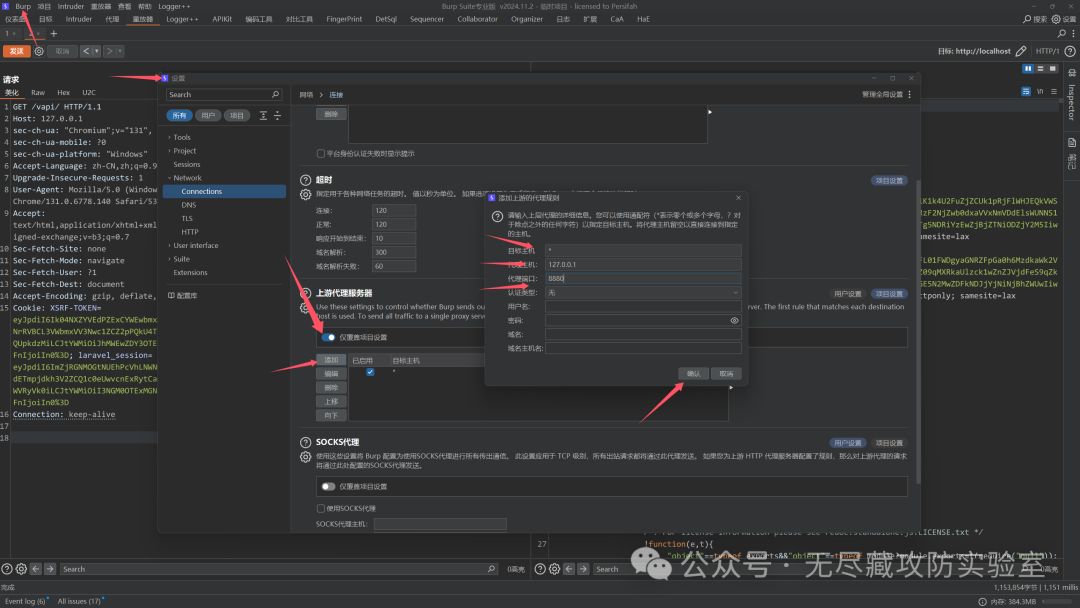1080x608 pixels.
Task: Toggle upstream proxy 仅覆盖项目设置 switch
Action: click(329, 337)
